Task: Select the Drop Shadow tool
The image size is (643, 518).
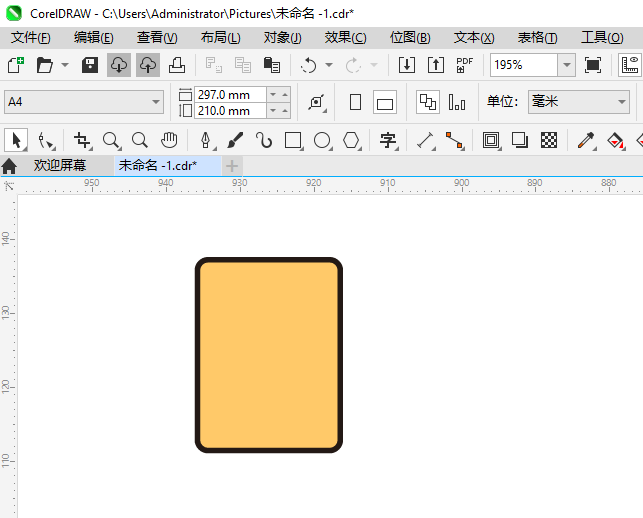Action: click(x=519, y=141)
